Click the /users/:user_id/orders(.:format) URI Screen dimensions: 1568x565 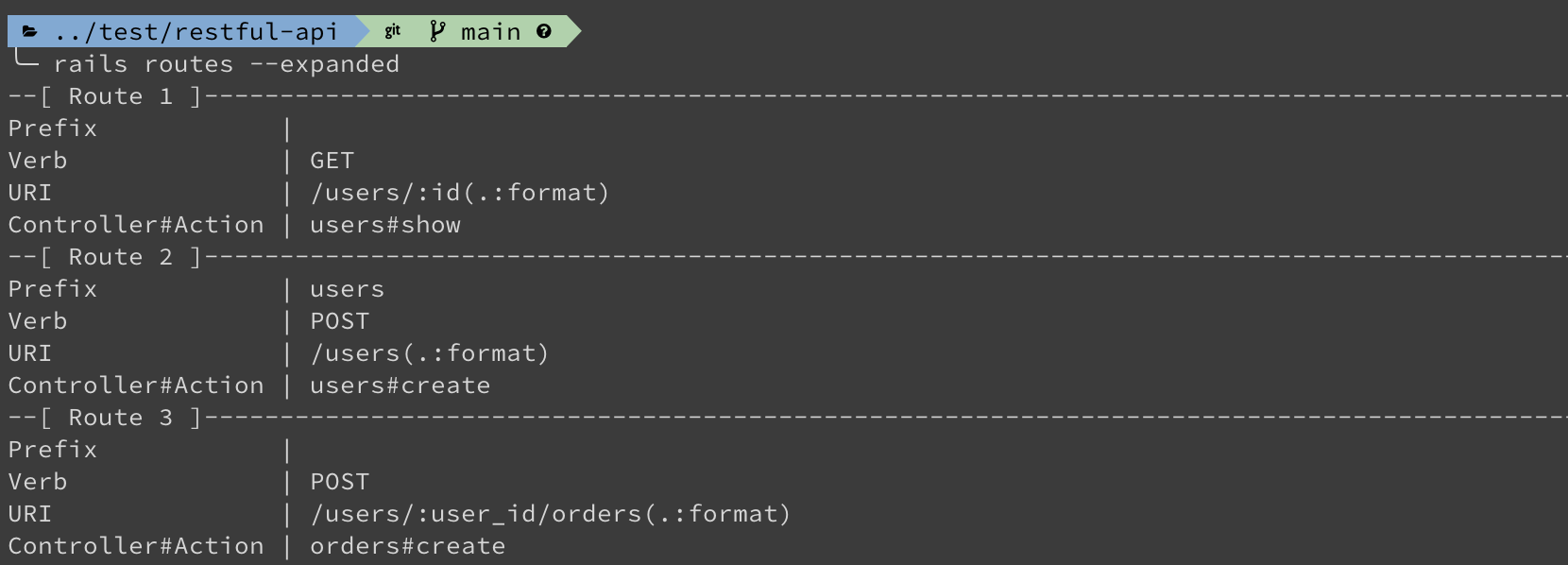pyautogui.click(x=551, y=514)
